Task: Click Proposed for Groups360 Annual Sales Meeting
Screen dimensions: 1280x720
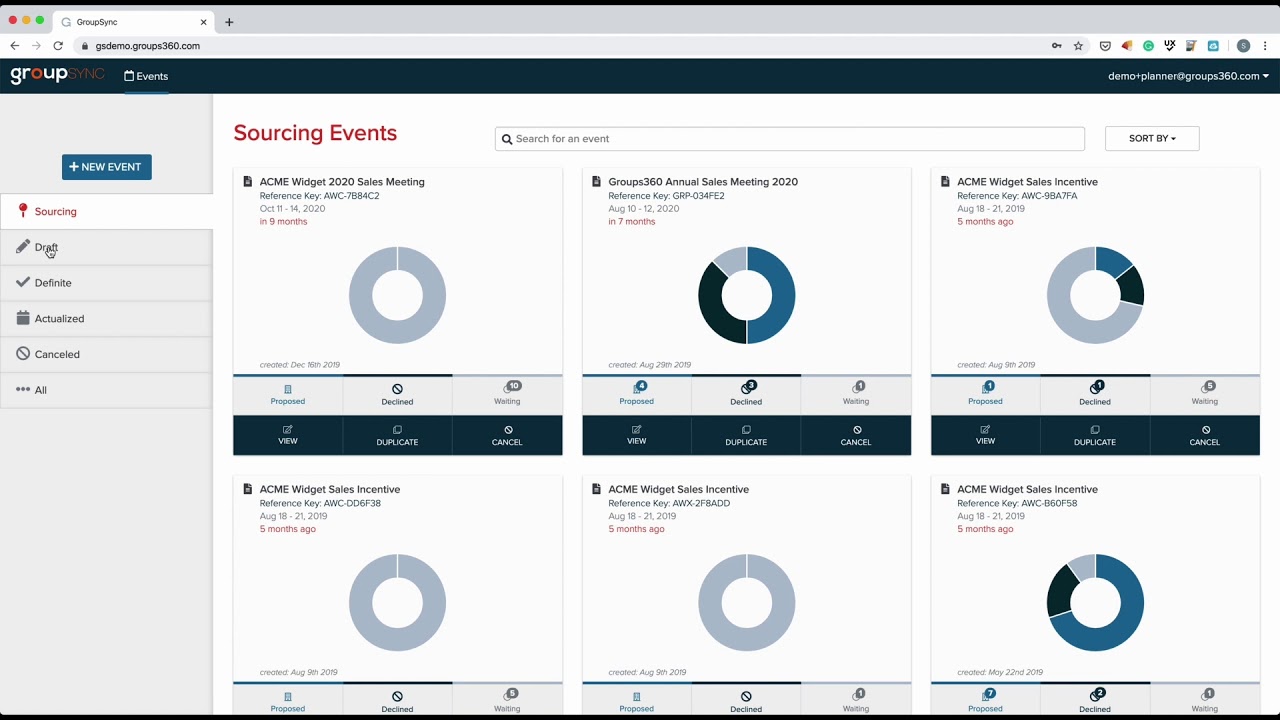Action: [637, 395]
